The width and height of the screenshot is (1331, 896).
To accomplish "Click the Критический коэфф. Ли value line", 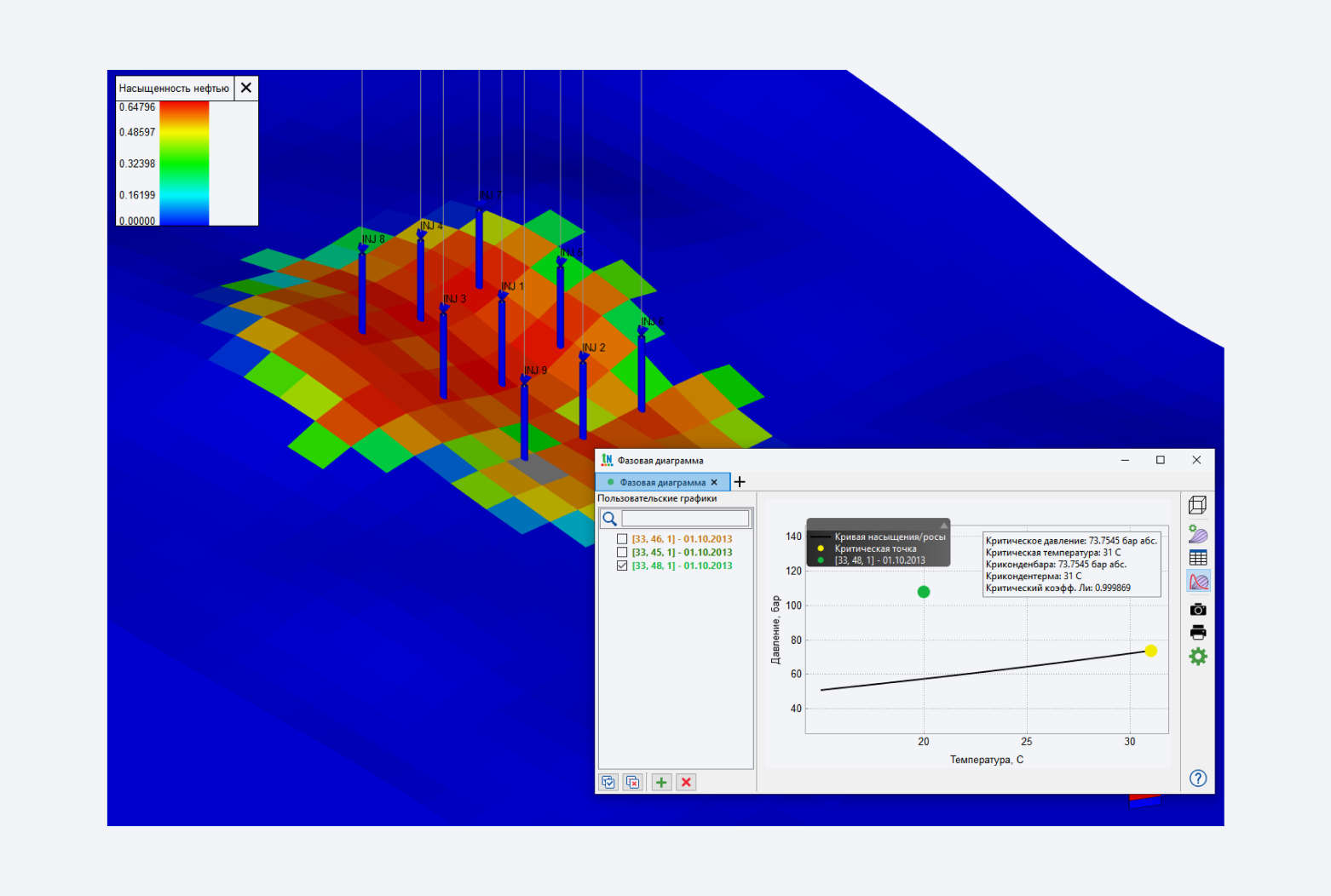I will click(x=1058, y=588).
